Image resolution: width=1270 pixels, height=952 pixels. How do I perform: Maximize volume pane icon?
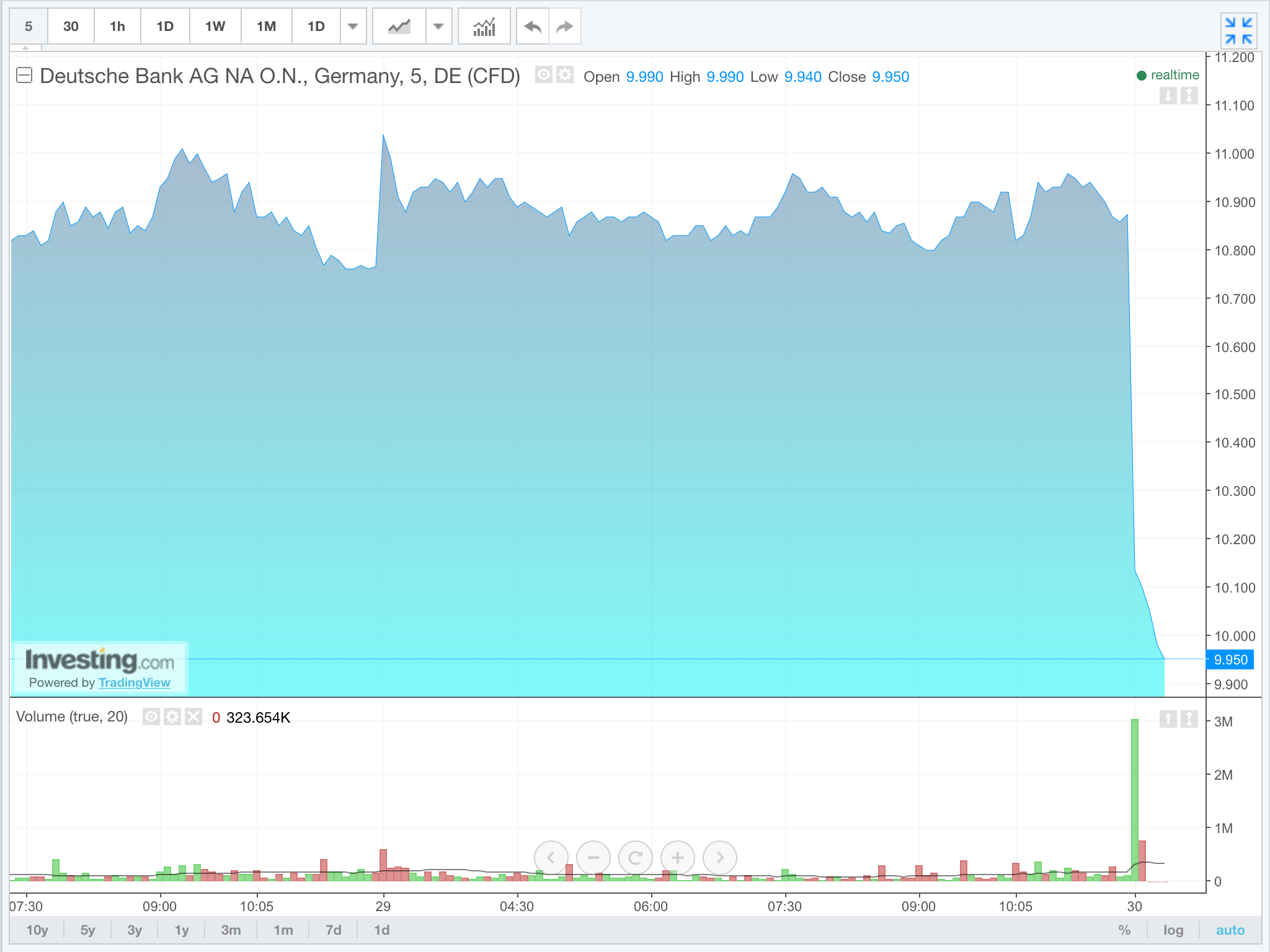coord(1189,719)
